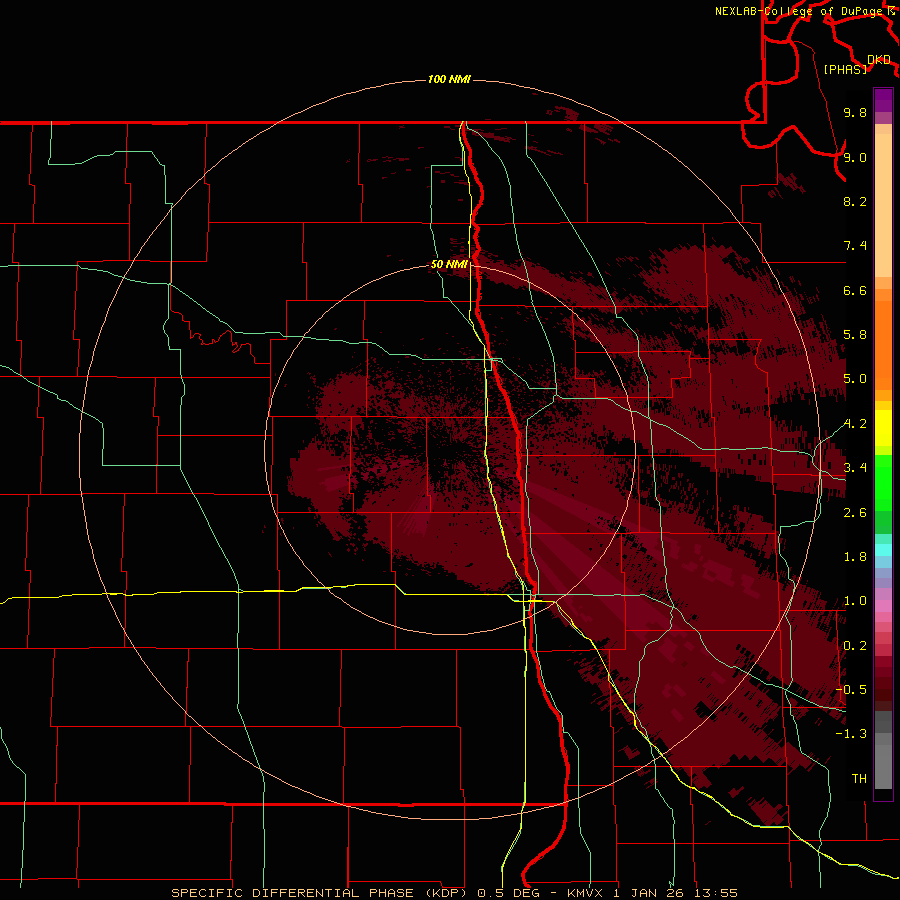Select the cyan segment of the color bar

tap(883, 550)
